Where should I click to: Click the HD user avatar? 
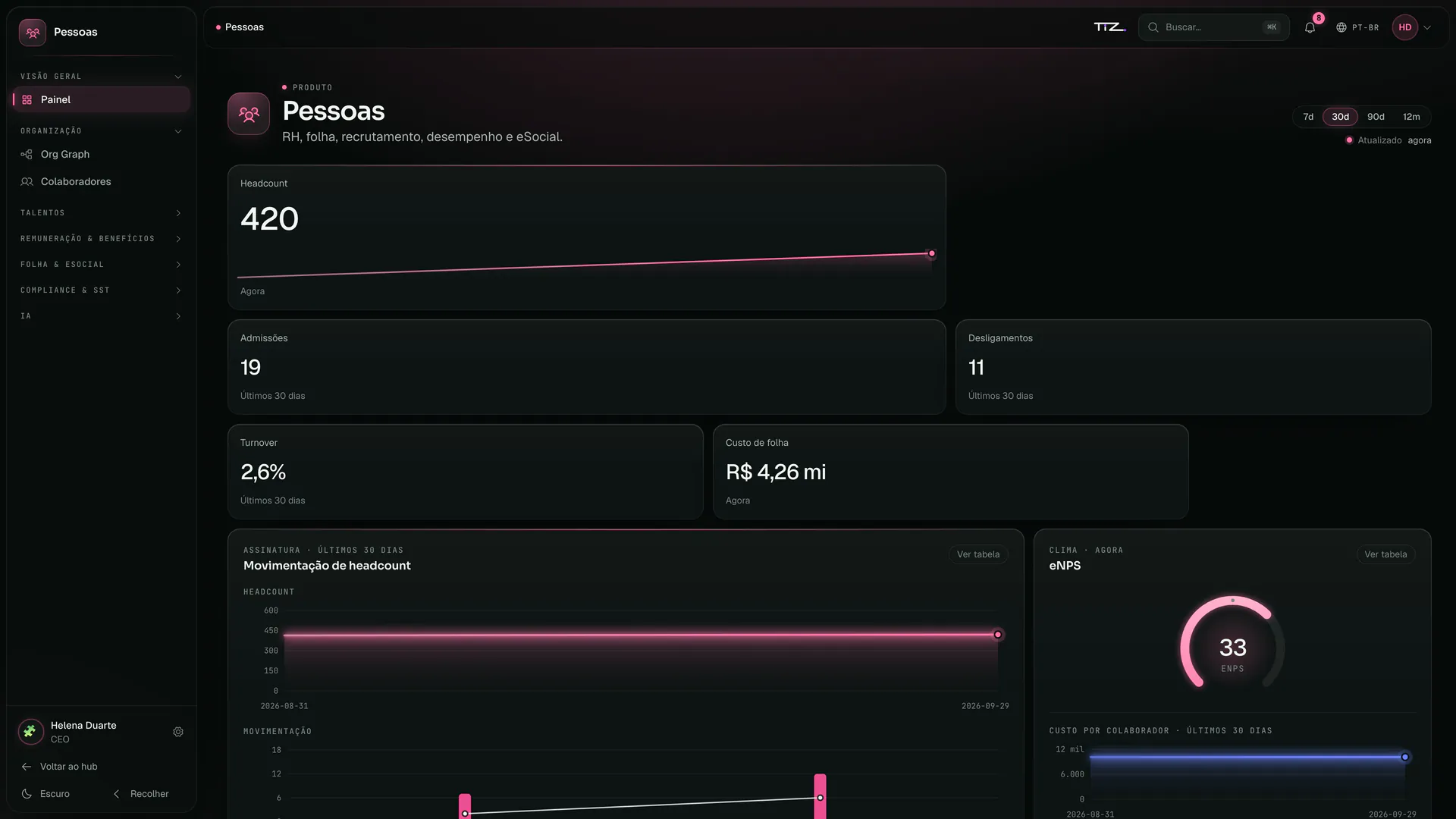(x=1404, y=27)
